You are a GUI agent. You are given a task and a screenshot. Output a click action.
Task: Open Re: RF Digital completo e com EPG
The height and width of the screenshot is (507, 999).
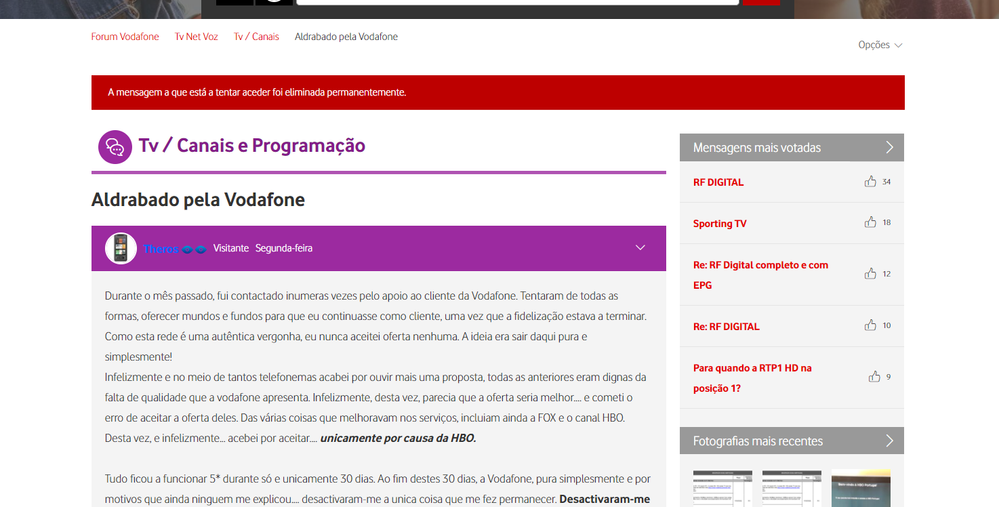[761, 275]
